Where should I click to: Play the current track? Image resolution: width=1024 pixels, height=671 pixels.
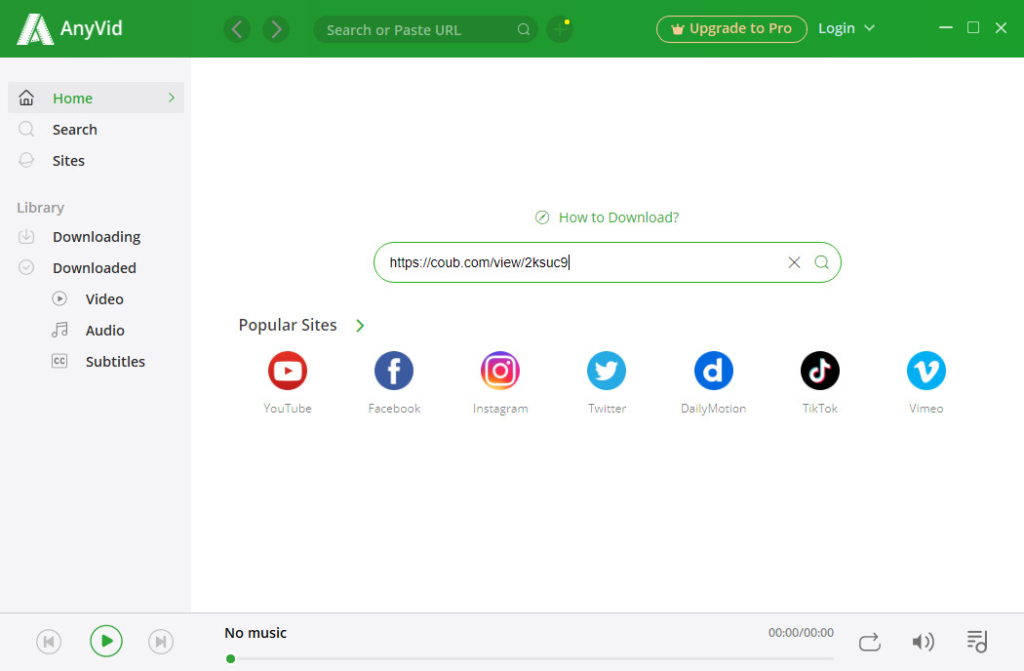tap(106, 641)
